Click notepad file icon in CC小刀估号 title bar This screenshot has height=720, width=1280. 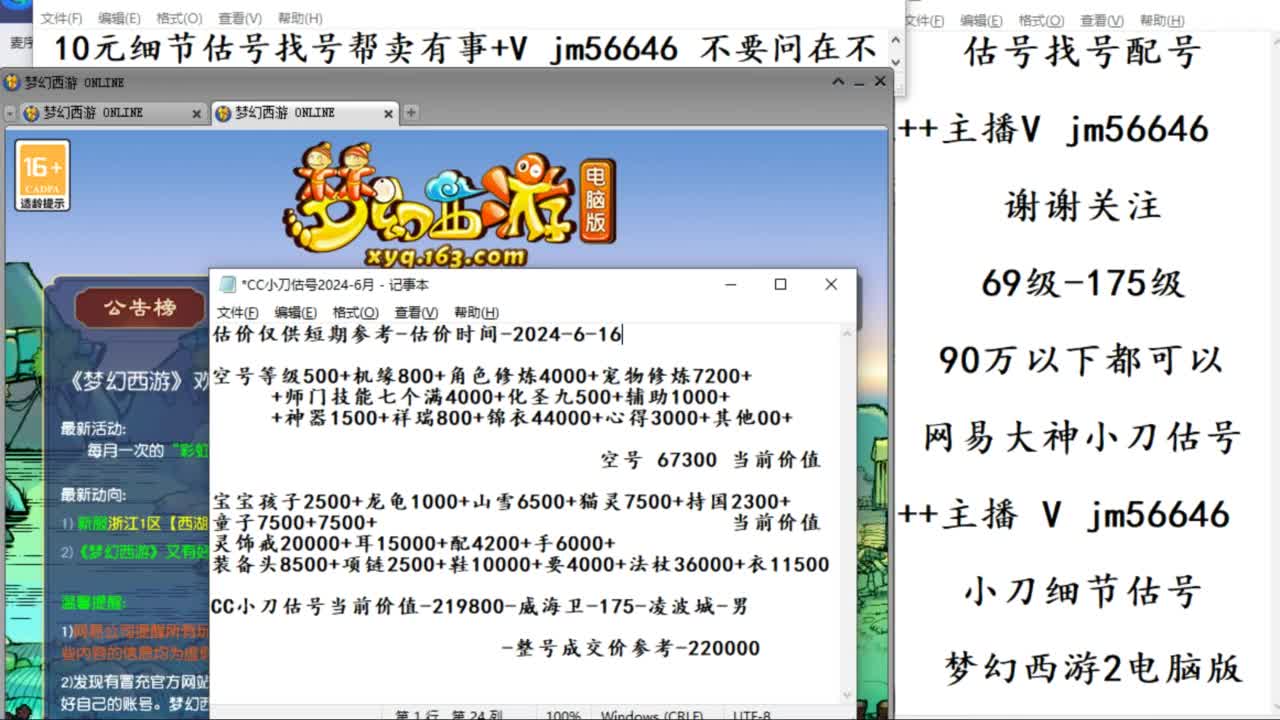[x=227, y=285]
